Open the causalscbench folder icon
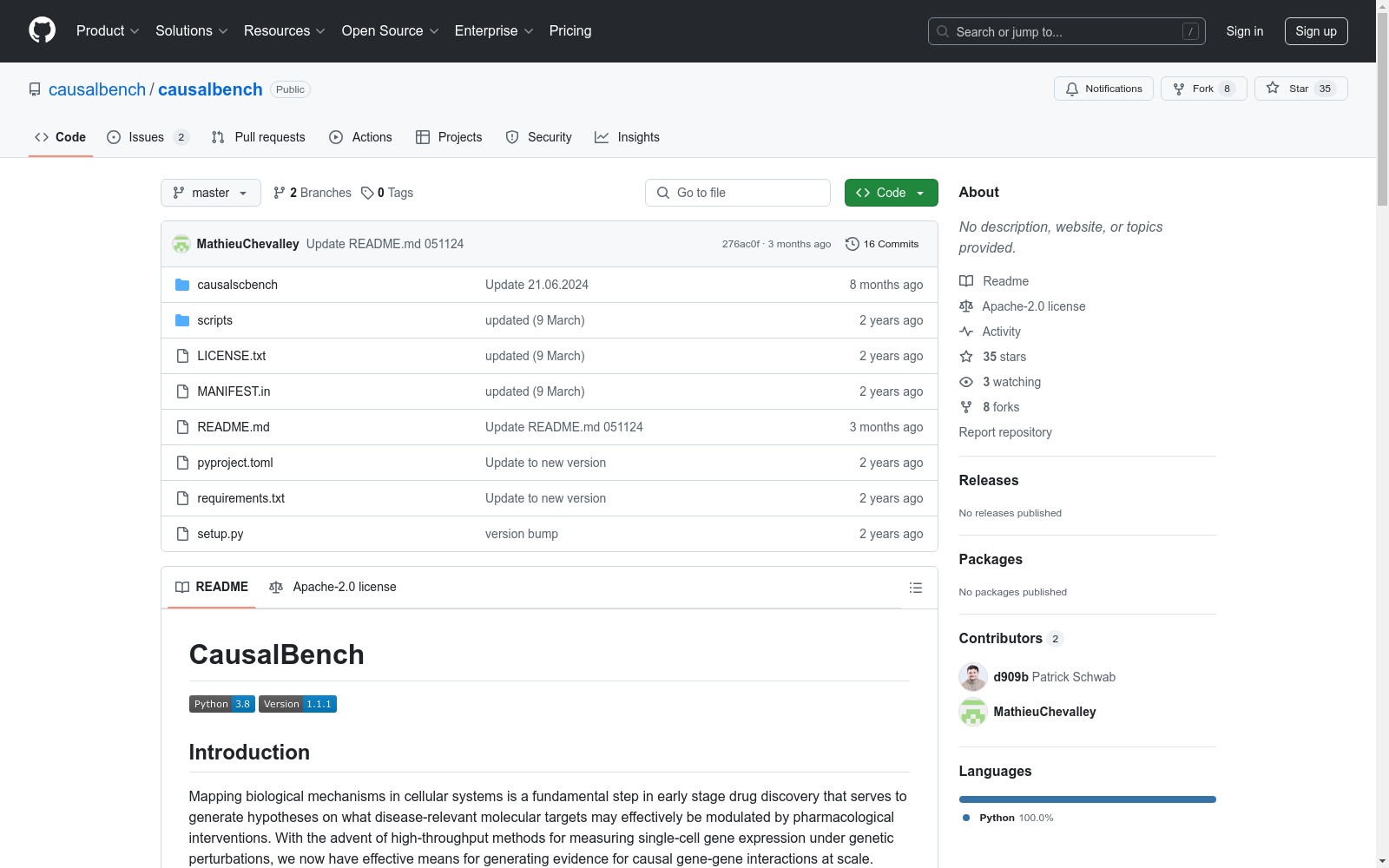 pyautogui.click(x=182, y=285)
